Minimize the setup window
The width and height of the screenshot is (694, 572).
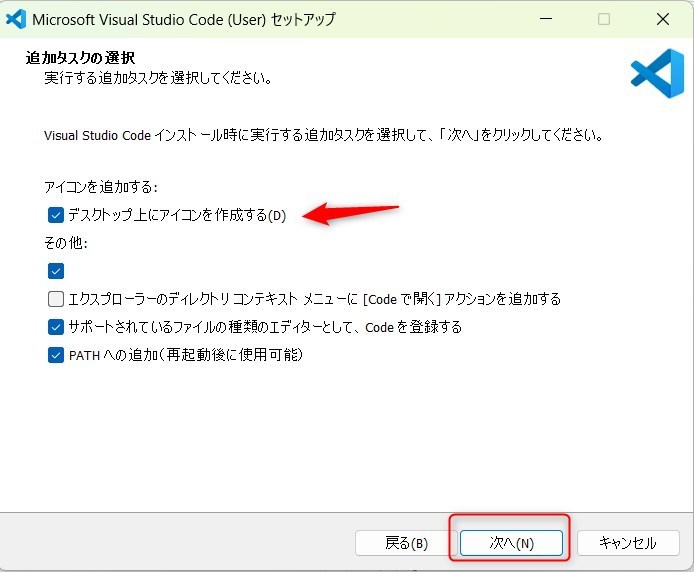point(546,19)
